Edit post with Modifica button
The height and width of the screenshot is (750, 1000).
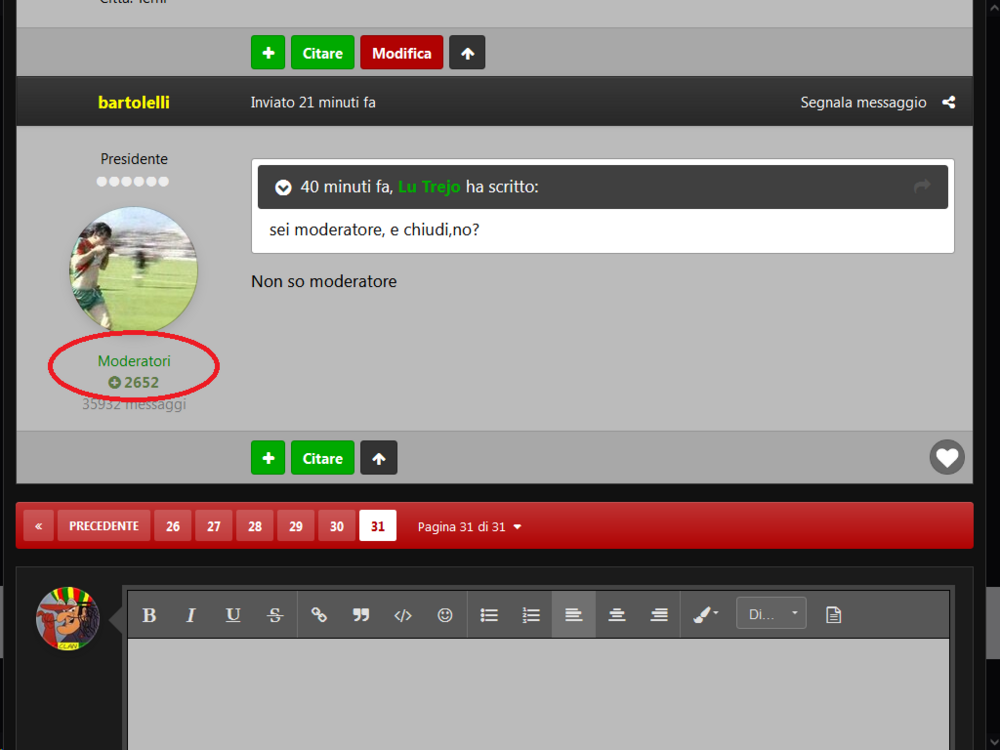click(x=402, y=52)
